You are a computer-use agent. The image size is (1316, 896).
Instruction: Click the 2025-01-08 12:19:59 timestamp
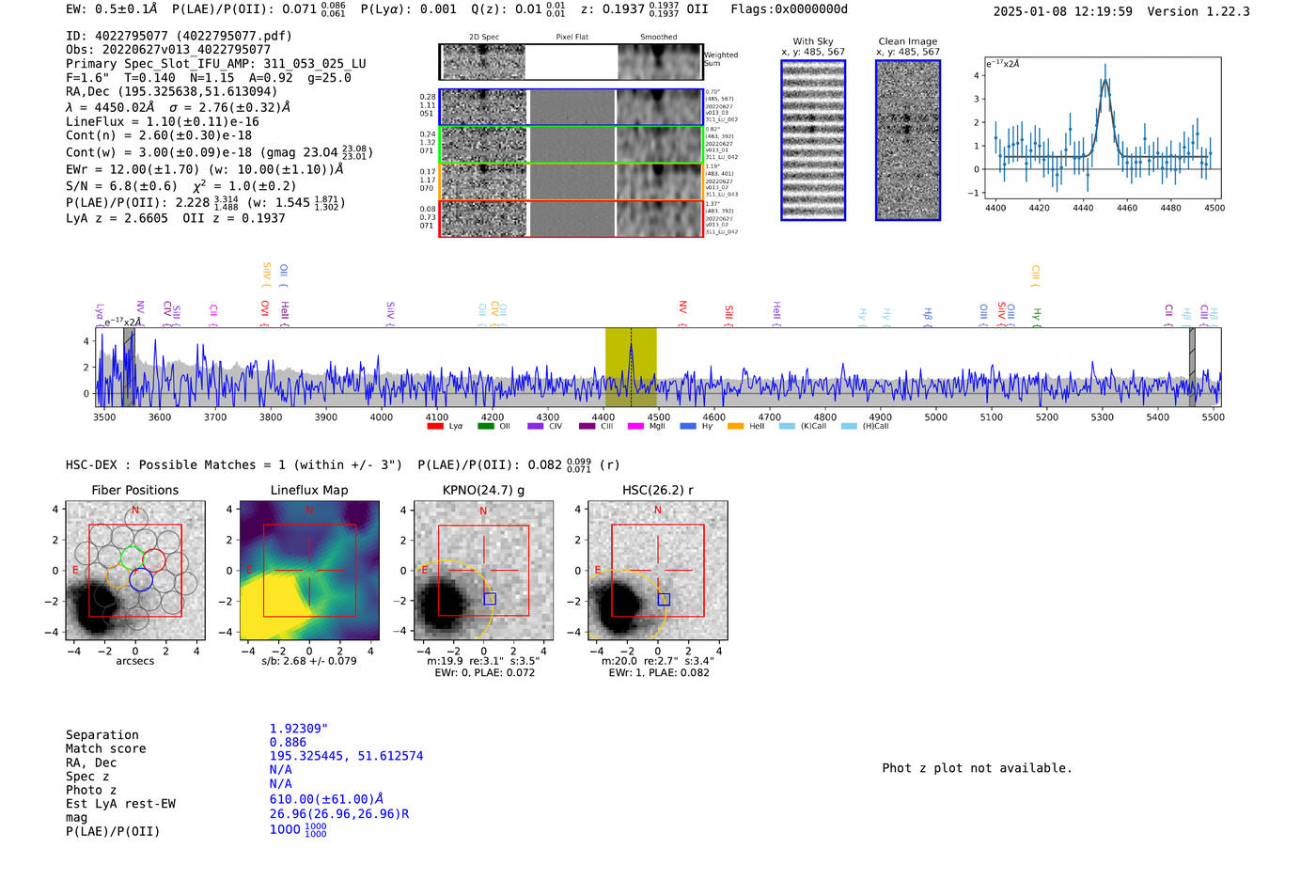tap(1062, 11)
